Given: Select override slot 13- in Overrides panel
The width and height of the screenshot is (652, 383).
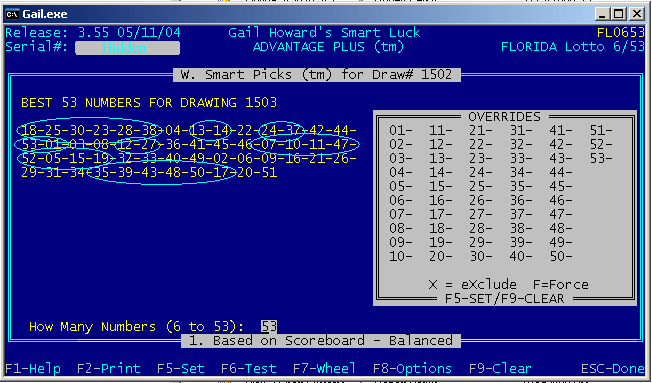Looking at the screenshot, I should (x=441, y=158).
